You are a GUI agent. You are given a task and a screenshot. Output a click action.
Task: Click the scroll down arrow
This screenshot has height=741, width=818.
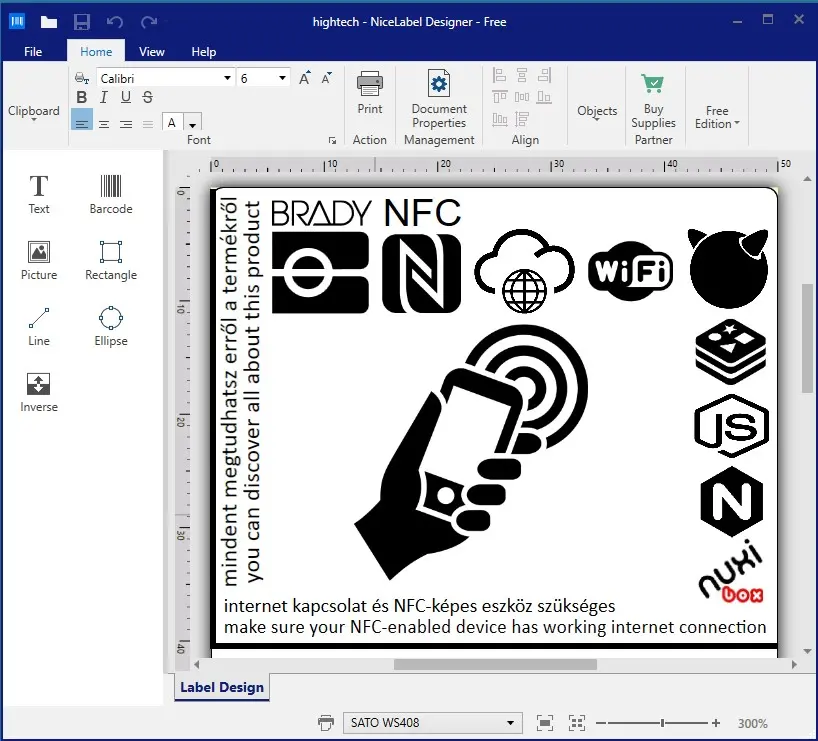807,651
